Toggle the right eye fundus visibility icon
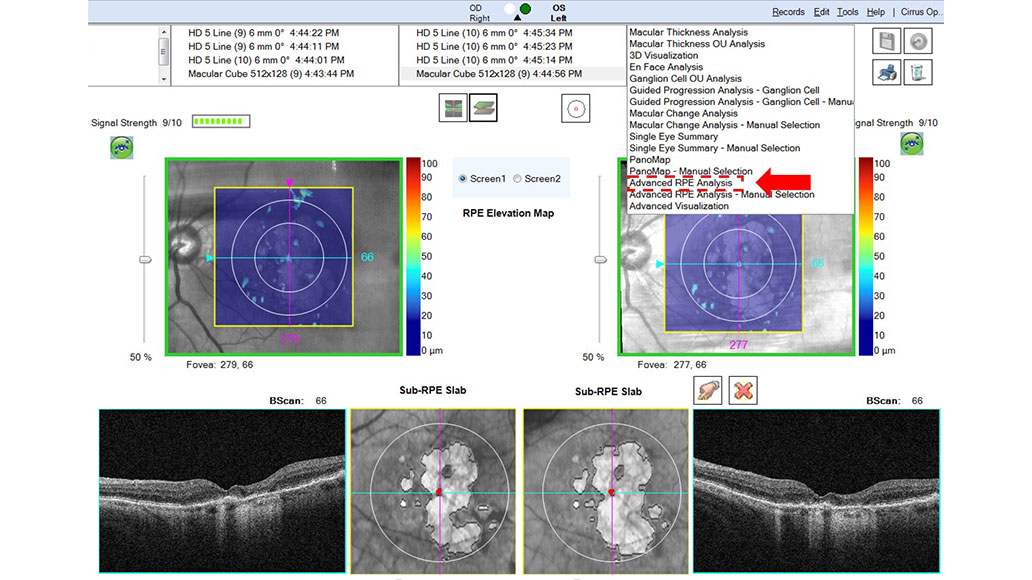Screen dimensions: 1032x580 point(913,144)
